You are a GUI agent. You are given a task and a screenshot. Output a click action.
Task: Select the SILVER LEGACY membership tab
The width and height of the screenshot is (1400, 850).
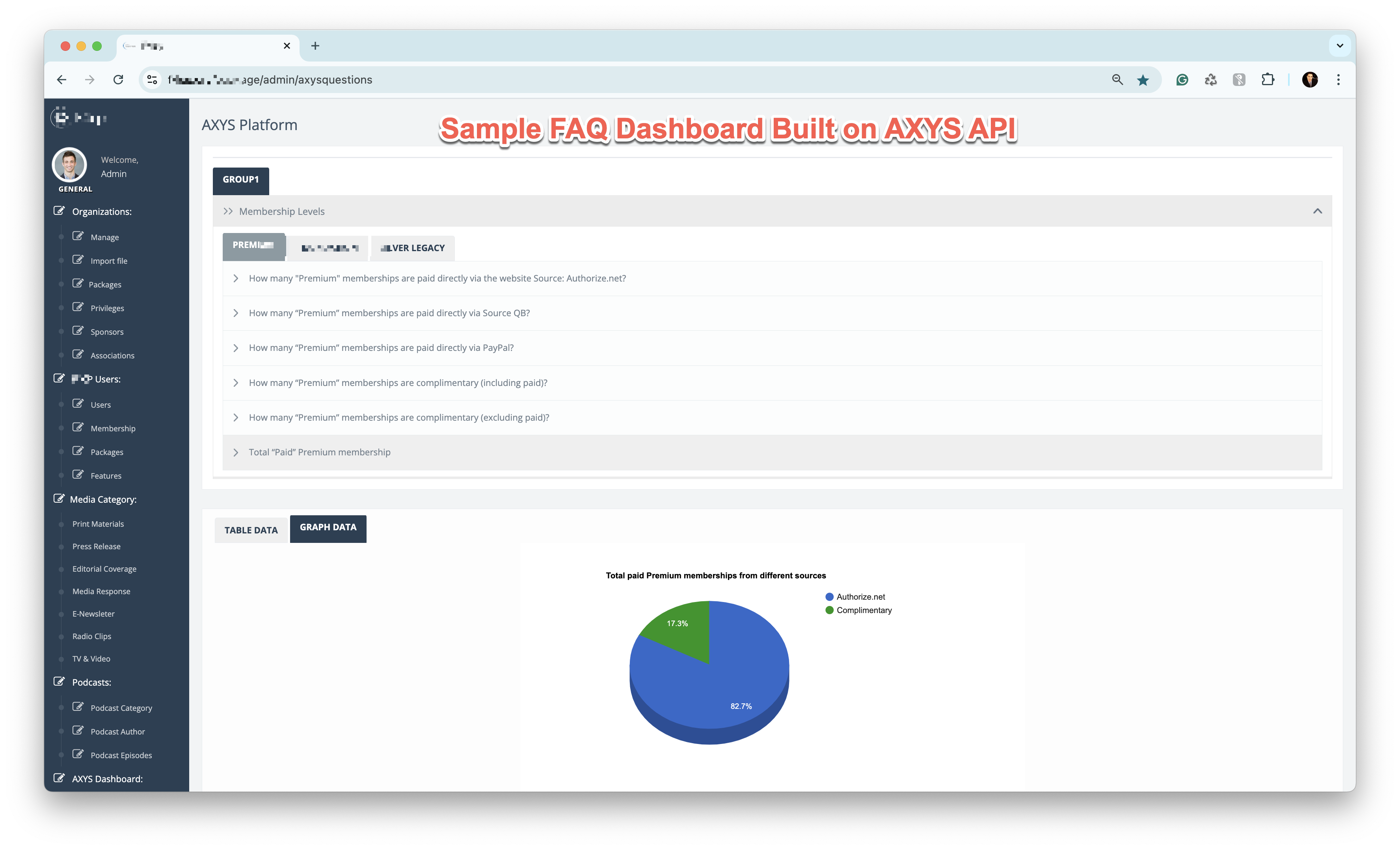click(413, 248)
